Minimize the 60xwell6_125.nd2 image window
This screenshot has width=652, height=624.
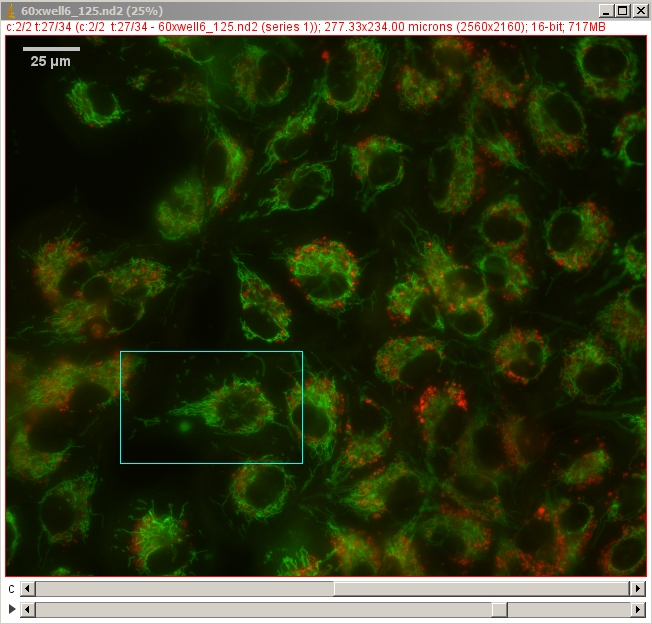click(604, 10)
